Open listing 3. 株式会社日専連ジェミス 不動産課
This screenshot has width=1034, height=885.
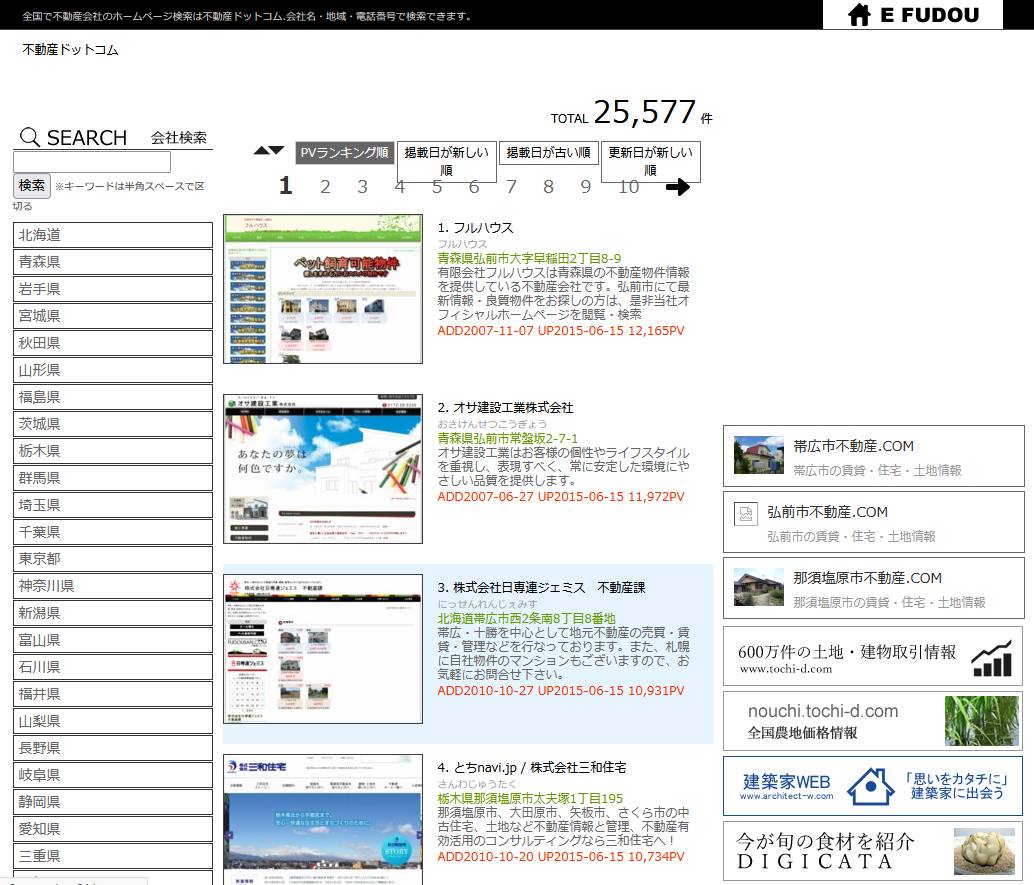[x=541, y=588]
